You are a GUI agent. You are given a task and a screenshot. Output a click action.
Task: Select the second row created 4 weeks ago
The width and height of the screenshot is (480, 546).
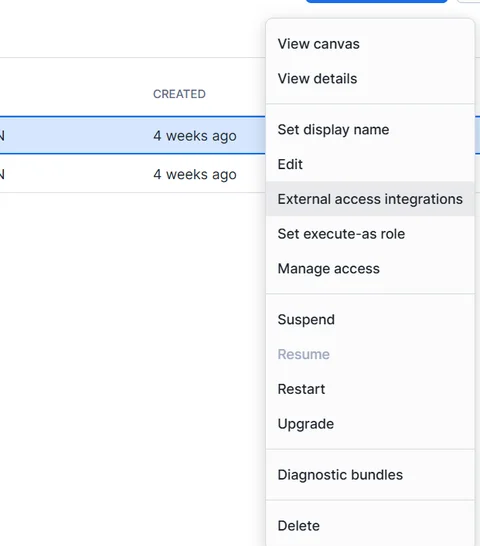[132, 174]
